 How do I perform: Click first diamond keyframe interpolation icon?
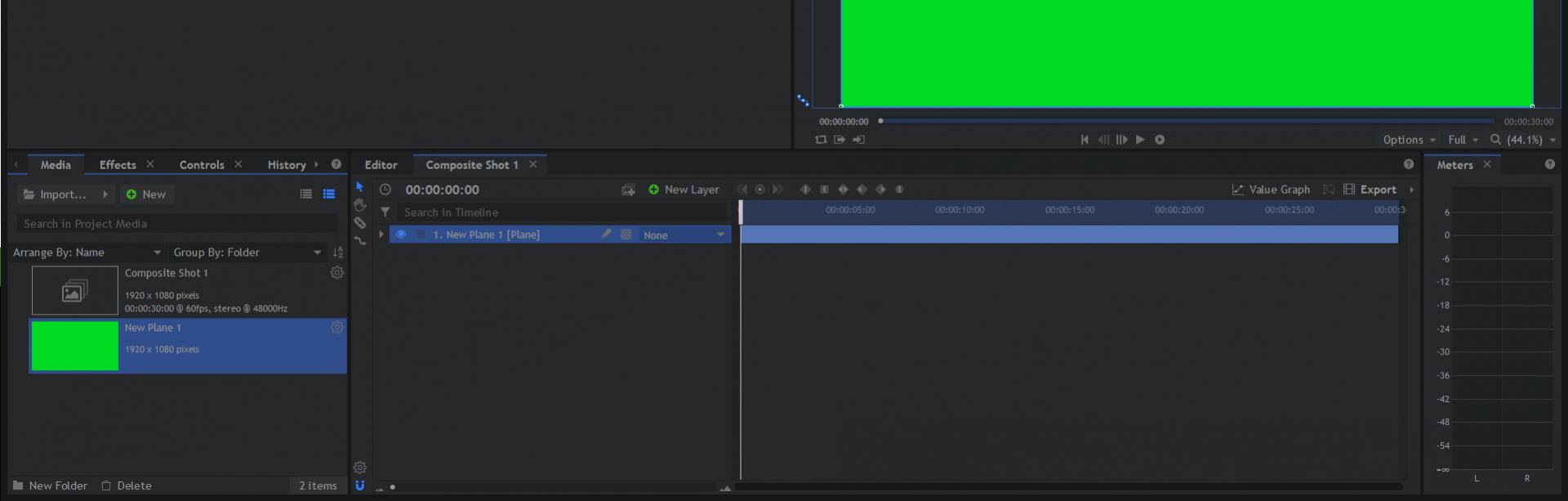tap(805, 190)
